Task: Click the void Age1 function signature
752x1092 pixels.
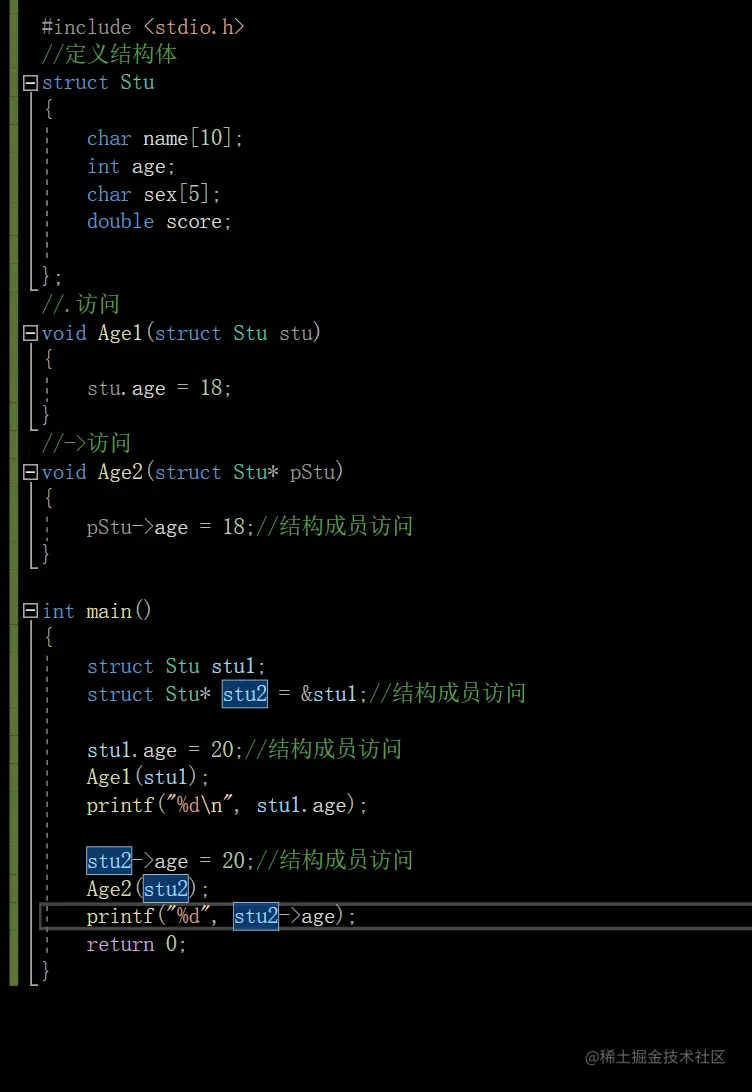Action: (x=181, y=334)
